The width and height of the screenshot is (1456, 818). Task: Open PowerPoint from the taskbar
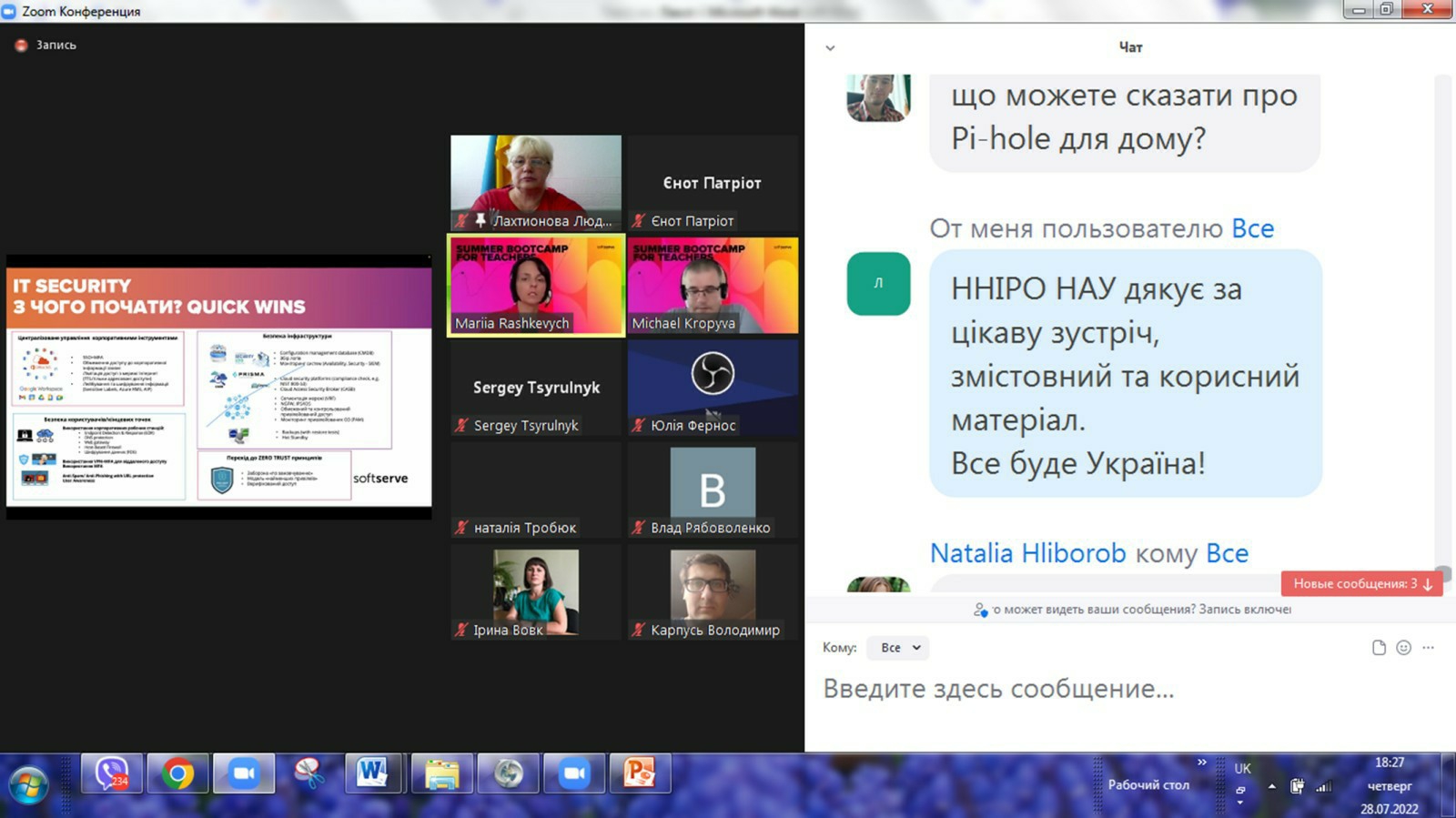(639, 774)
